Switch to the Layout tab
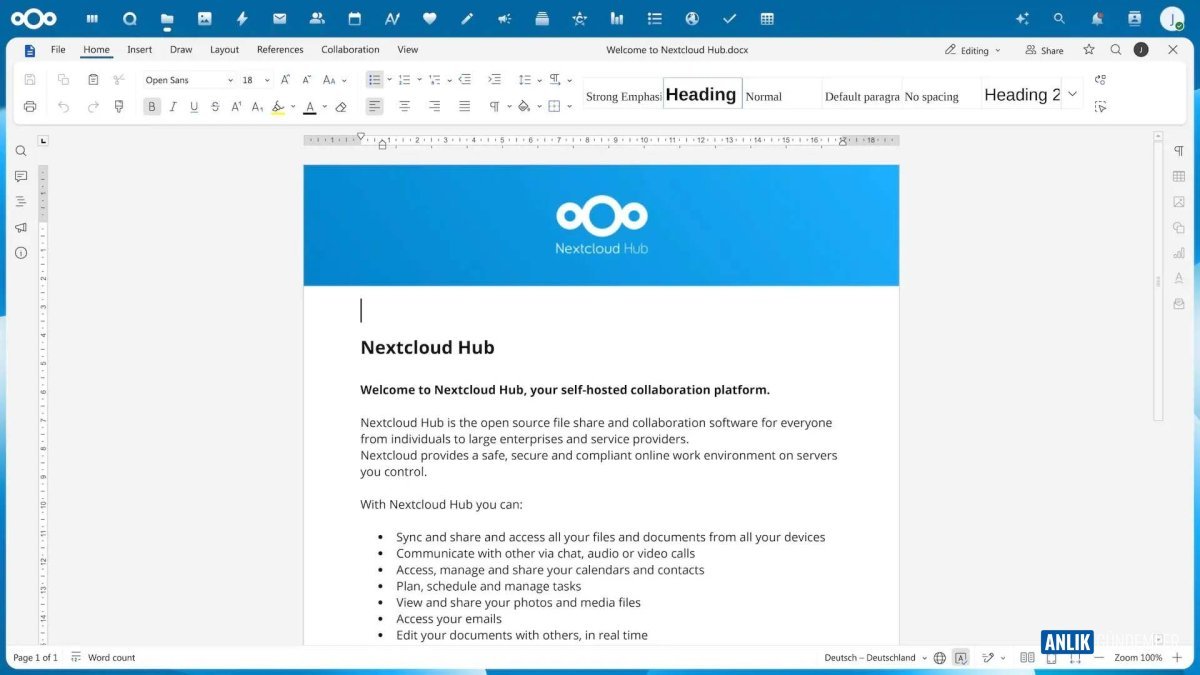Image resolution: width=1200 pixels, height=675 pixels. tap(224, 49)
